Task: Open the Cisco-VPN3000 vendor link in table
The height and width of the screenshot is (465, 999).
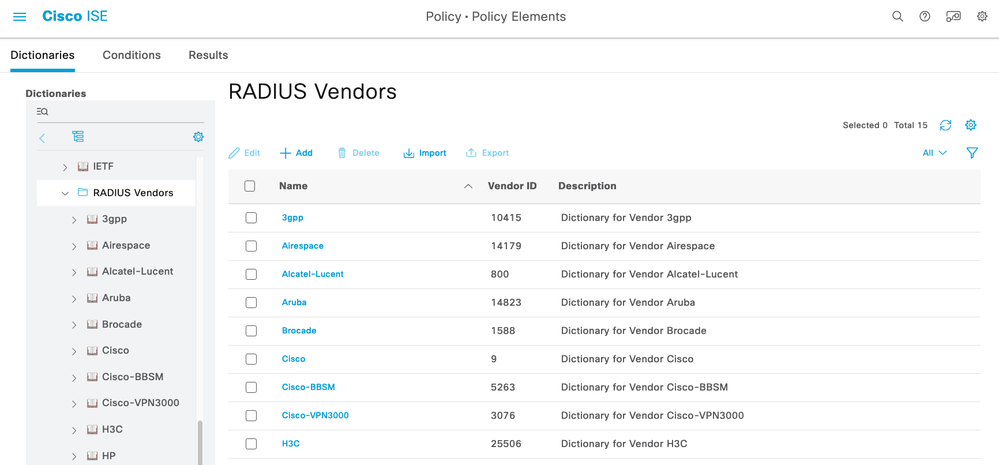Action: (x=315, y=415)
